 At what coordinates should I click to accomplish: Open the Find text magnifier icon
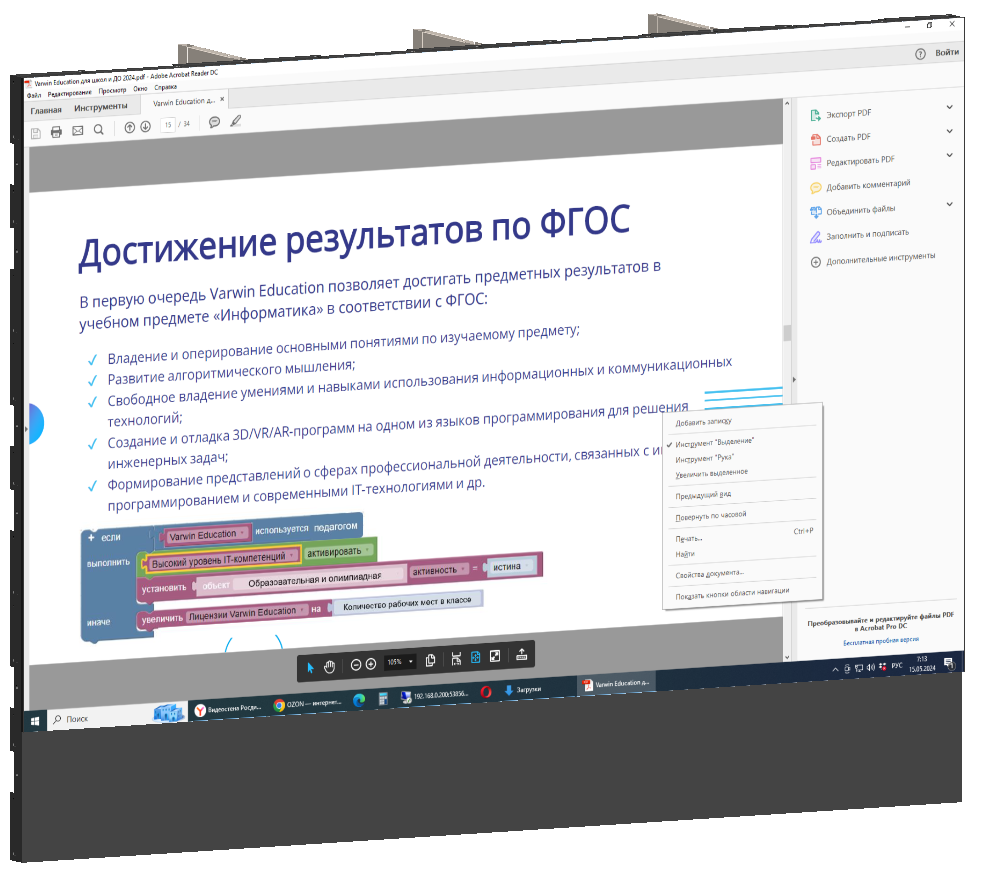(x=98, y=130)
